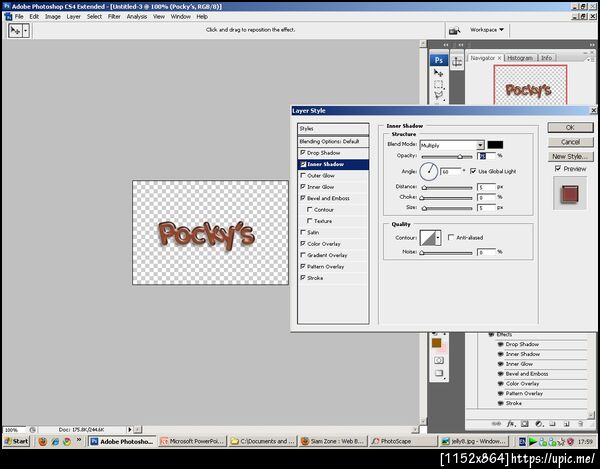Collapse the toolbox with its double arrow
This screenshot has height=469, width=600.
(446, 45)
